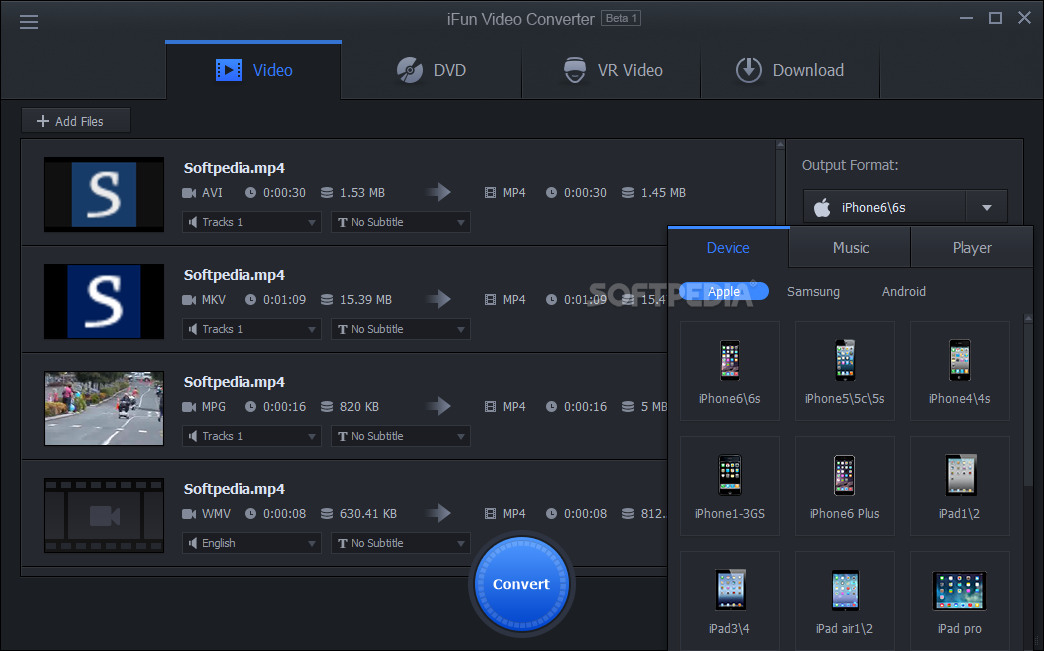Click the 0:00:16 source duration text
This screenshot has height=651, width=1044.
pyautogui.click(x=284, y=406)
